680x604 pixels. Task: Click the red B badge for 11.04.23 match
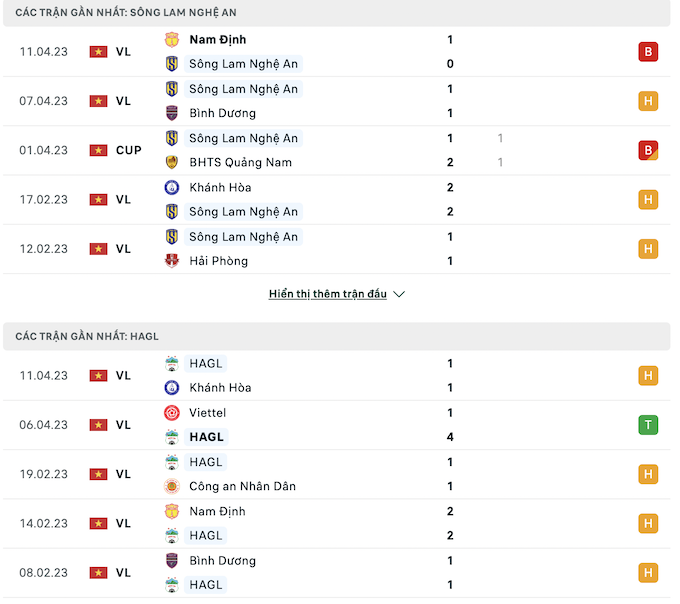pos(648,52)
